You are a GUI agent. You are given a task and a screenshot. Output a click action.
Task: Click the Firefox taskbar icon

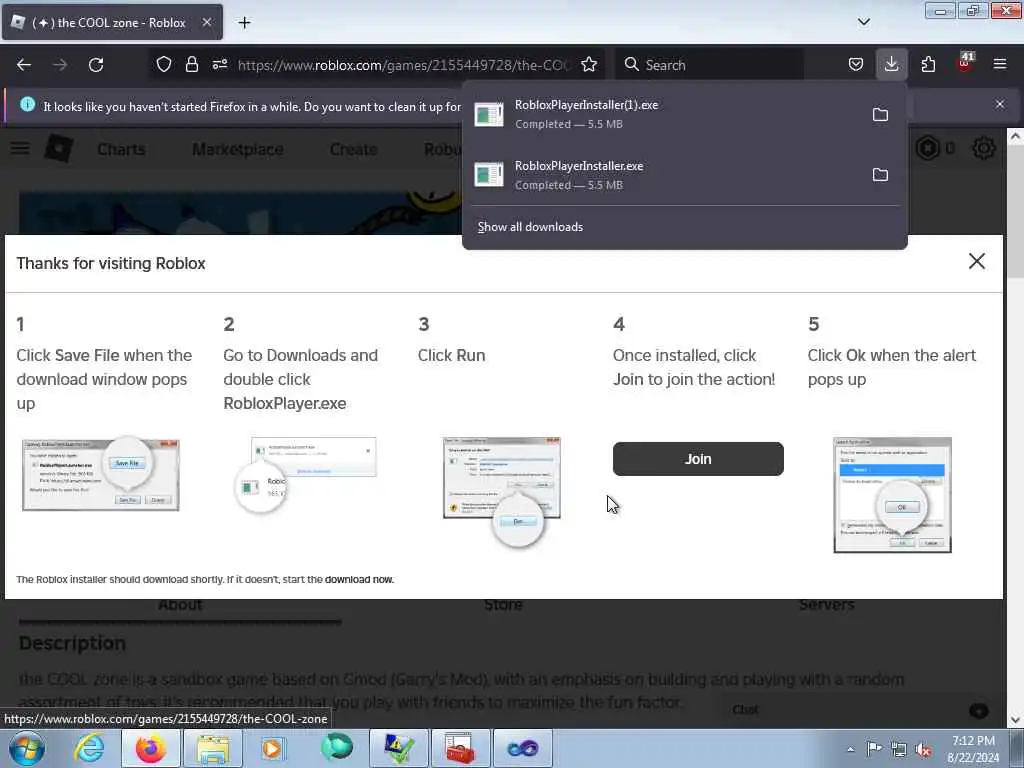pyautogui.click(x=151, y=748)
